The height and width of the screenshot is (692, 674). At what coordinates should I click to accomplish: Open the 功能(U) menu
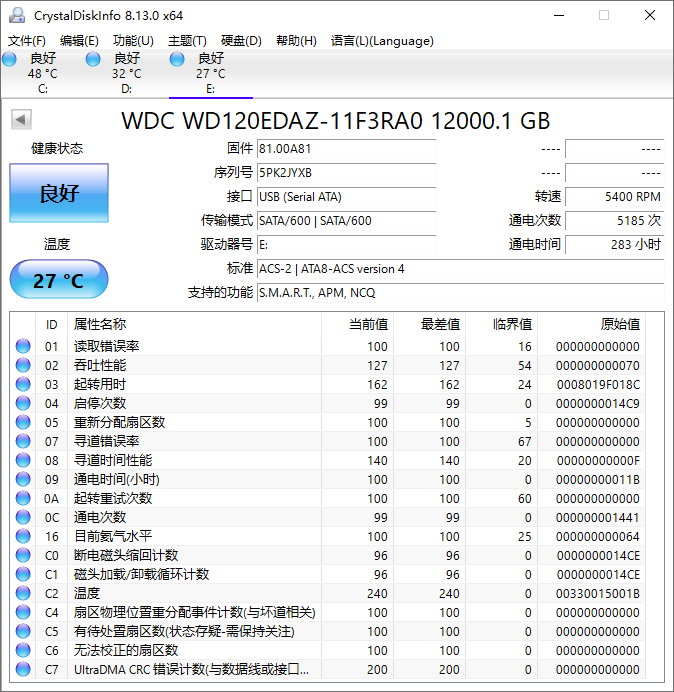133,41
